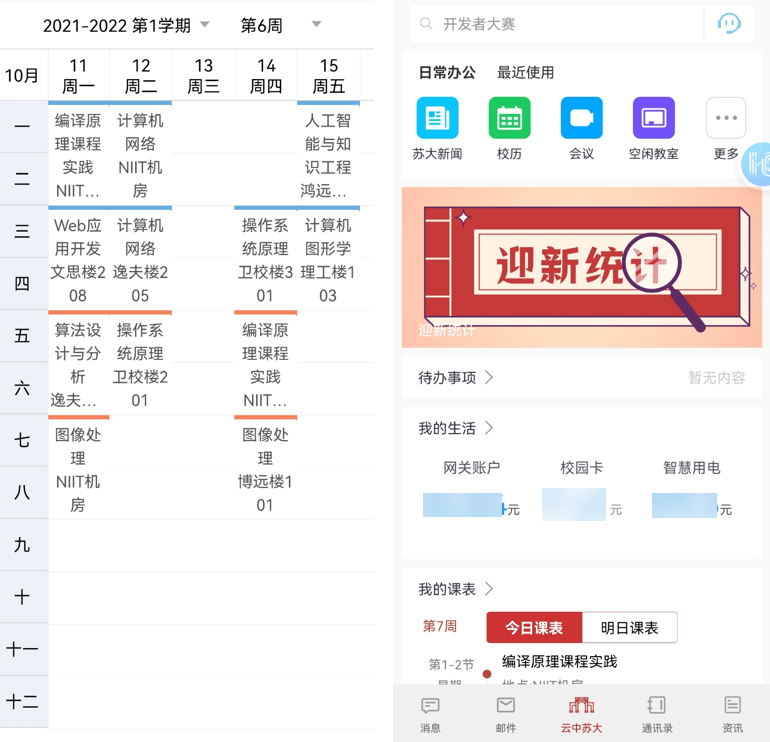Select the 11 周一 day header
Viewport: 770px width, 742px height.
coord(79,75)
